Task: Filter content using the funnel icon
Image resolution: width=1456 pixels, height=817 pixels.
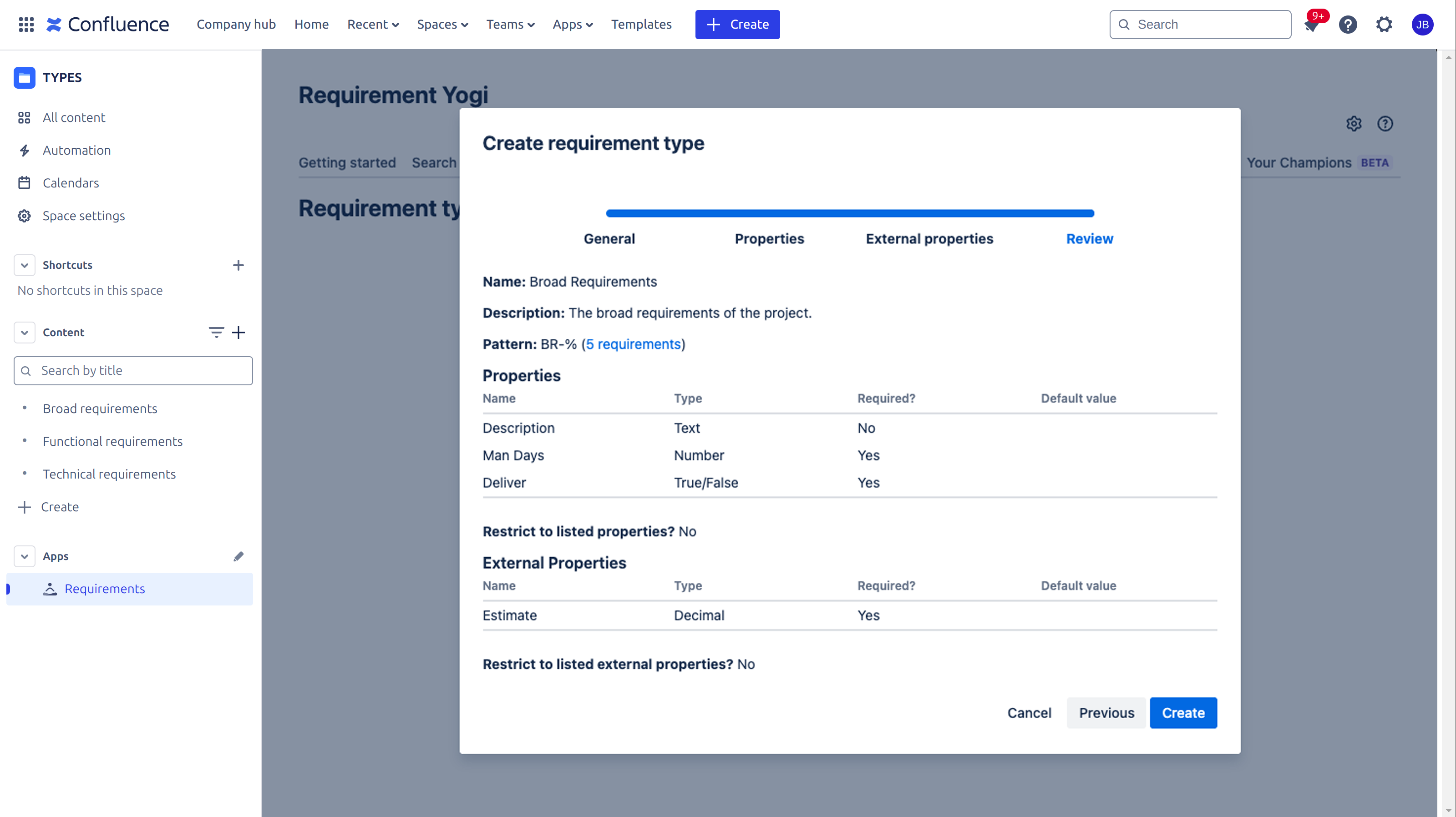Action: point(217,332)
